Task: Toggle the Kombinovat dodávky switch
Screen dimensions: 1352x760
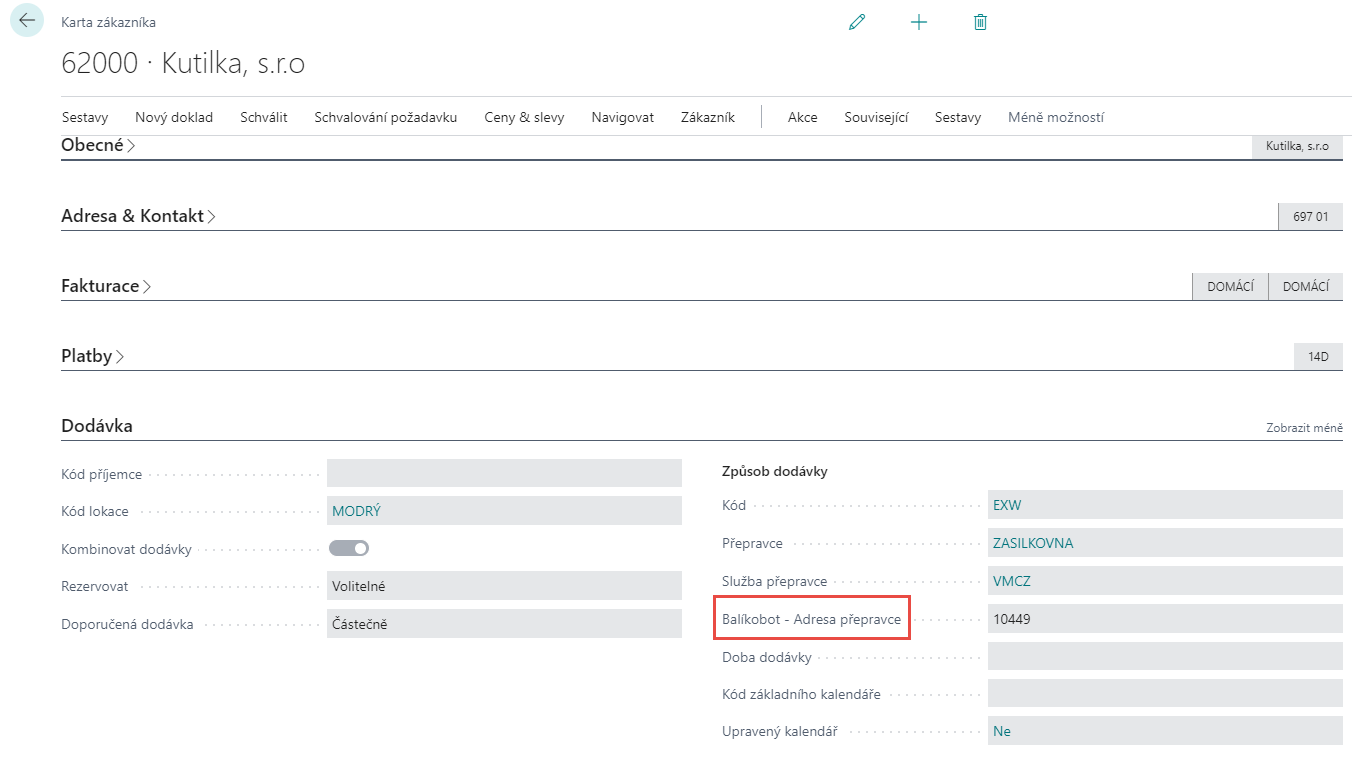Action: 349,548
